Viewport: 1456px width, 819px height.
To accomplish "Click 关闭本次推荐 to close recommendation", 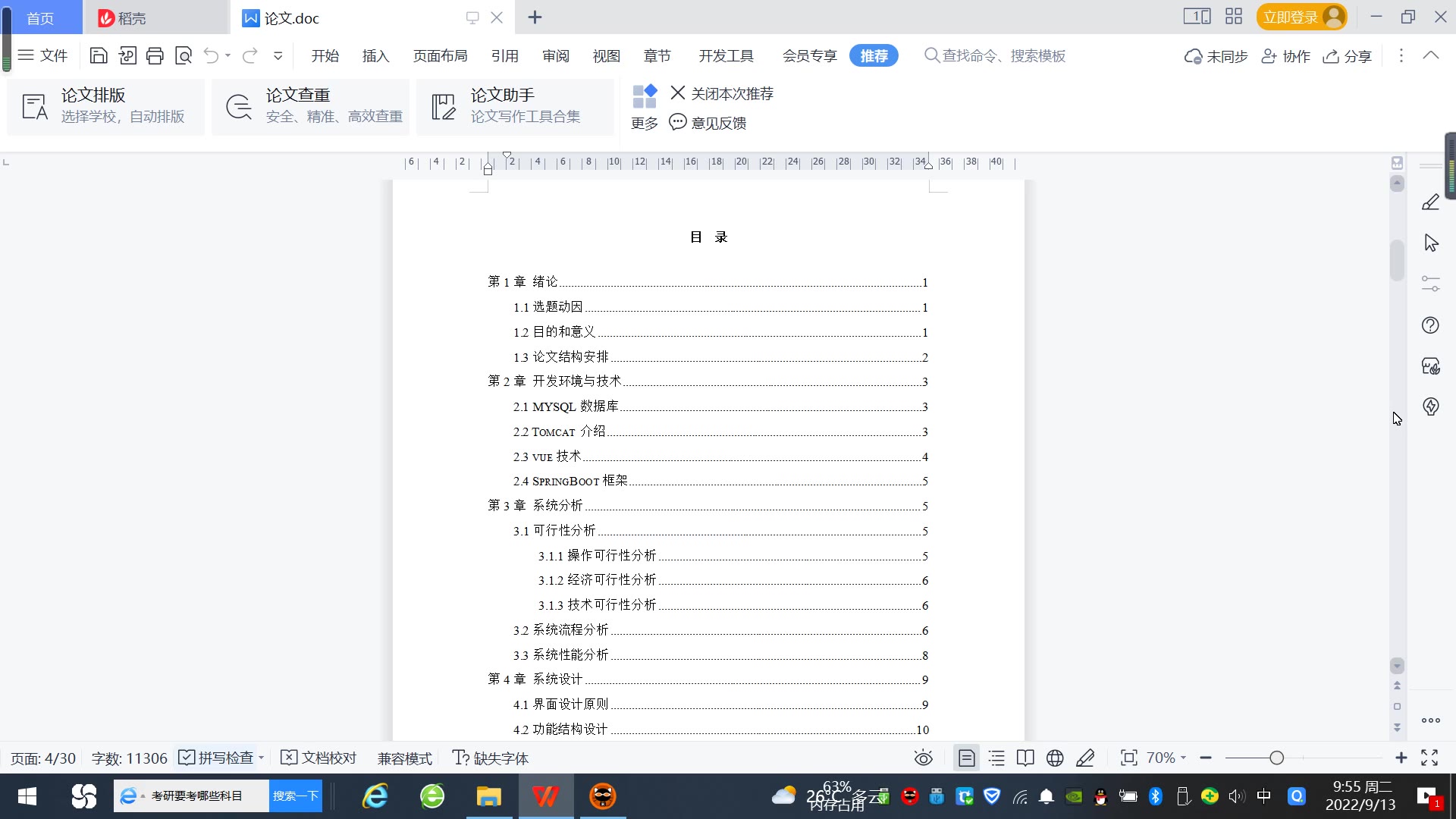I will [722, 93].
